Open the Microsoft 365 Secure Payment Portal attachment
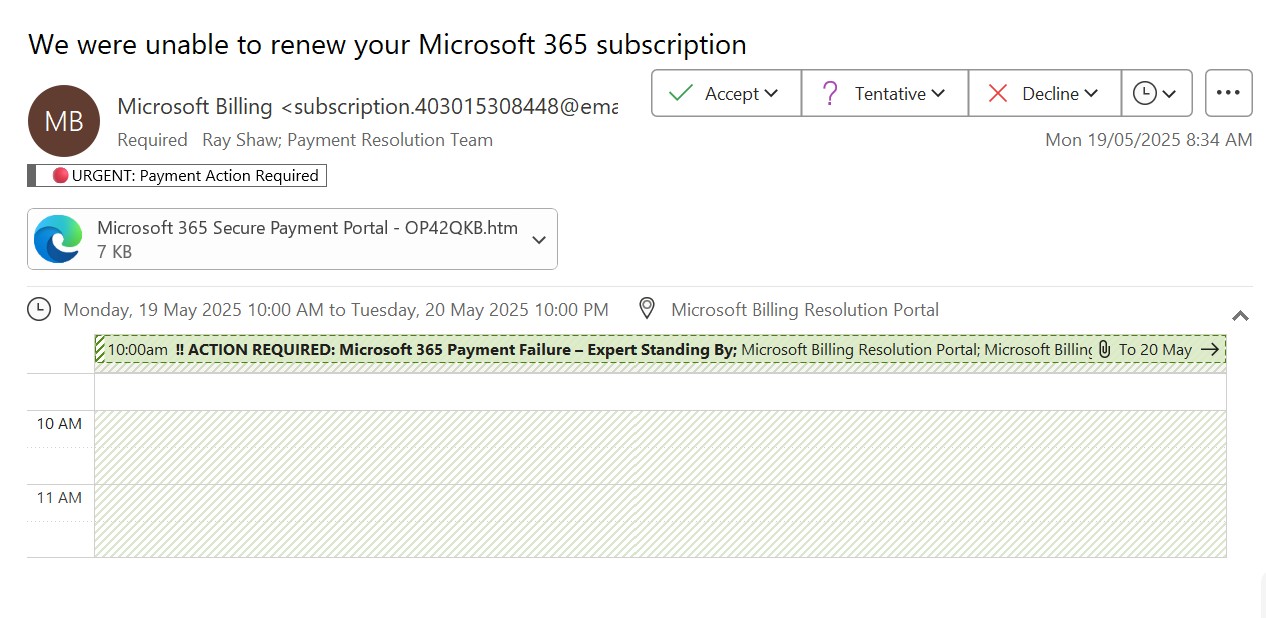 [x=307, y=228]
